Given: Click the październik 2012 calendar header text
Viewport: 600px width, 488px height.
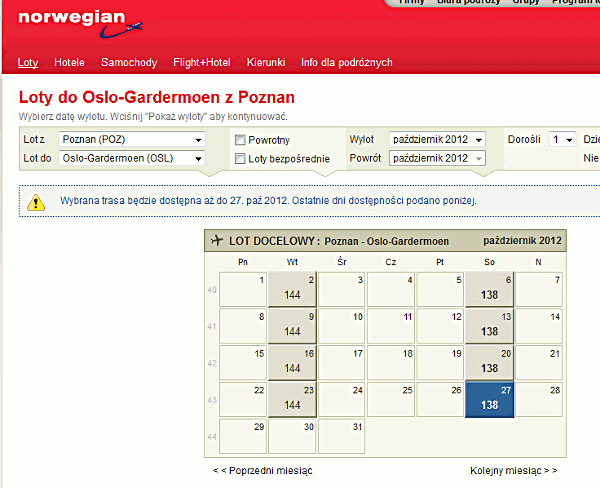Looking at the screenshot, I should 522,241.
